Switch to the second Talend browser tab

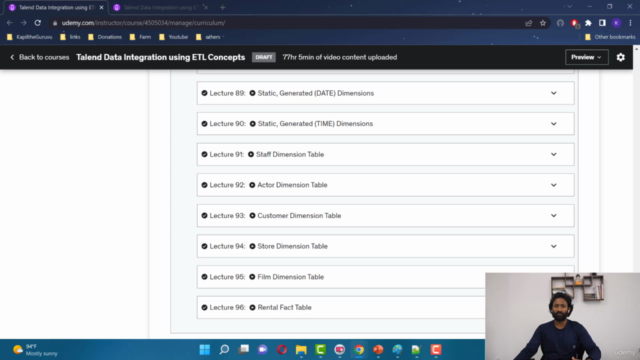pos(160,7)
